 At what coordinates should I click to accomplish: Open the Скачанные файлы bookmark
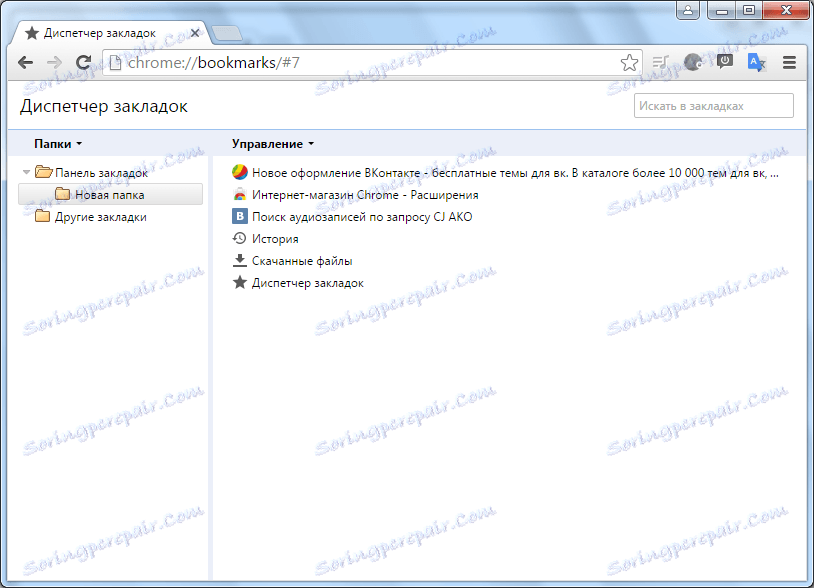(302, 261)
